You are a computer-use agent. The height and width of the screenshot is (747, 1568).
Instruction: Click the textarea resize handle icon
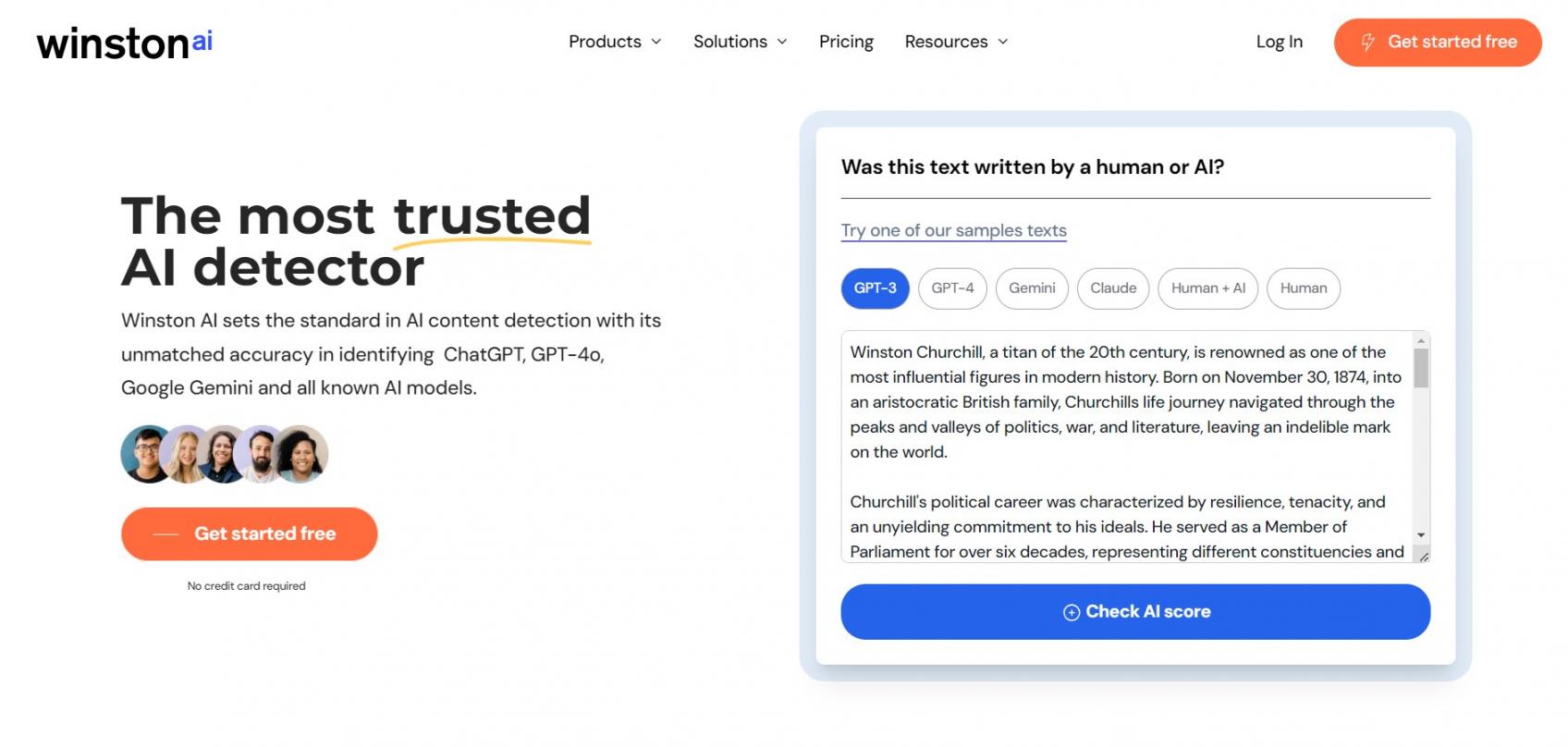pos(1423,556)
